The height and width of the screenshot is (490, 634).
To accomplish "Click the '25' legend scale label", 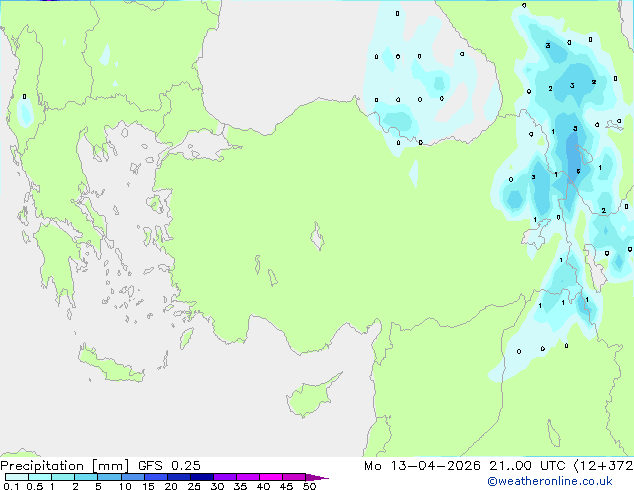I will [194, 486].
